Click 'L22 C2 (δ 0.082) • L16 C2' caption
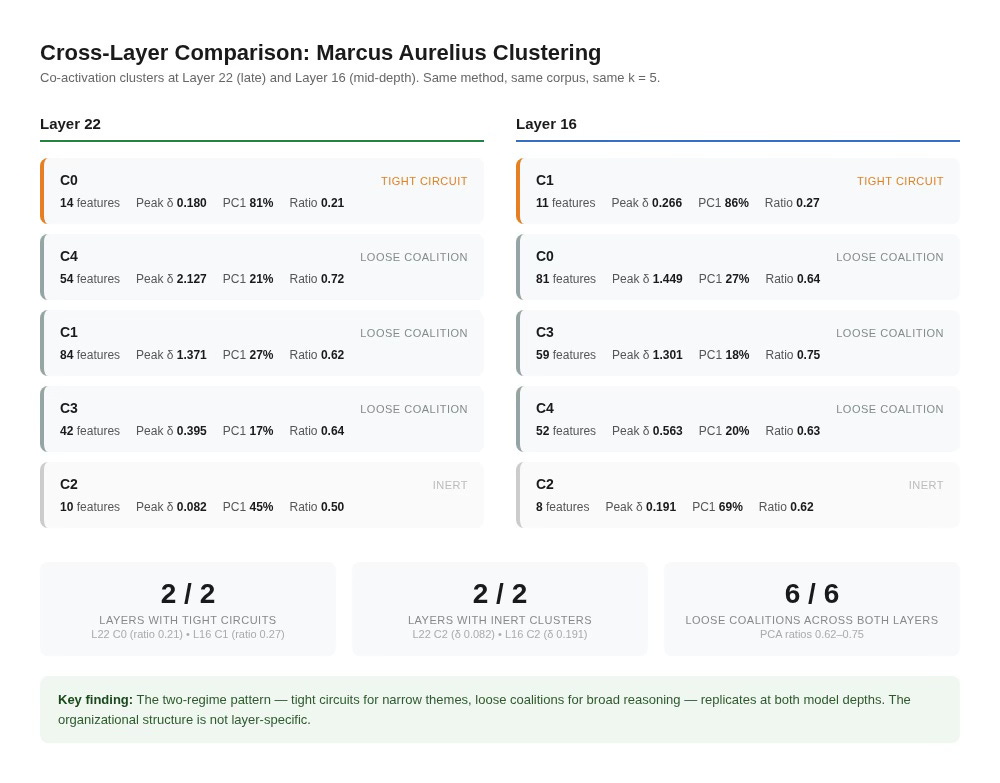The width and height of the screenshot is (1000, 783). pos(500,634)
